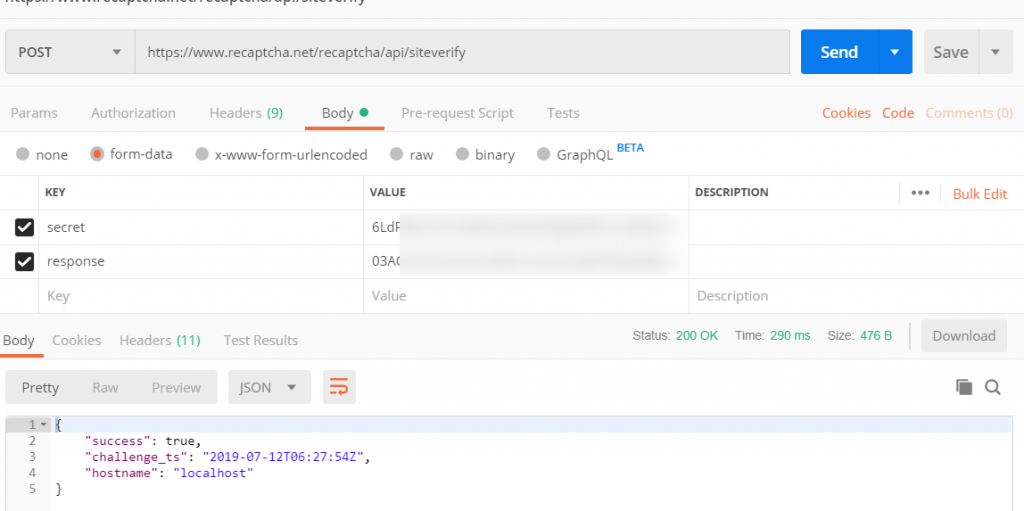The width and height of the screenshot is (1024, 511).
Task: Open the three-dots column options menu
Action: tap(920, 193)
